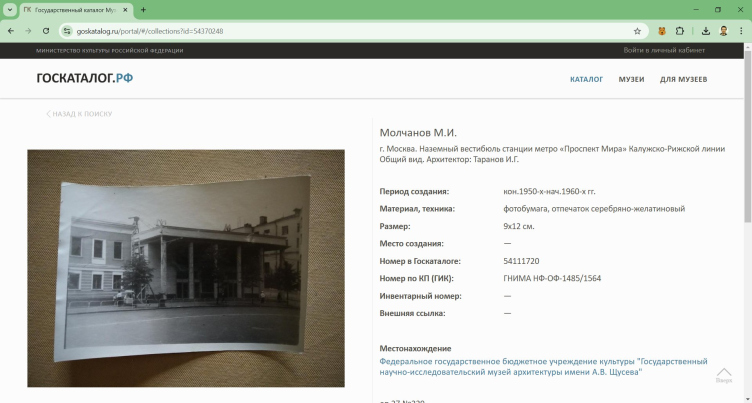Image resolution: width=752 pixels, height=403 pixels.
Task: Open a new browser tab
Action: pos(143,9)
